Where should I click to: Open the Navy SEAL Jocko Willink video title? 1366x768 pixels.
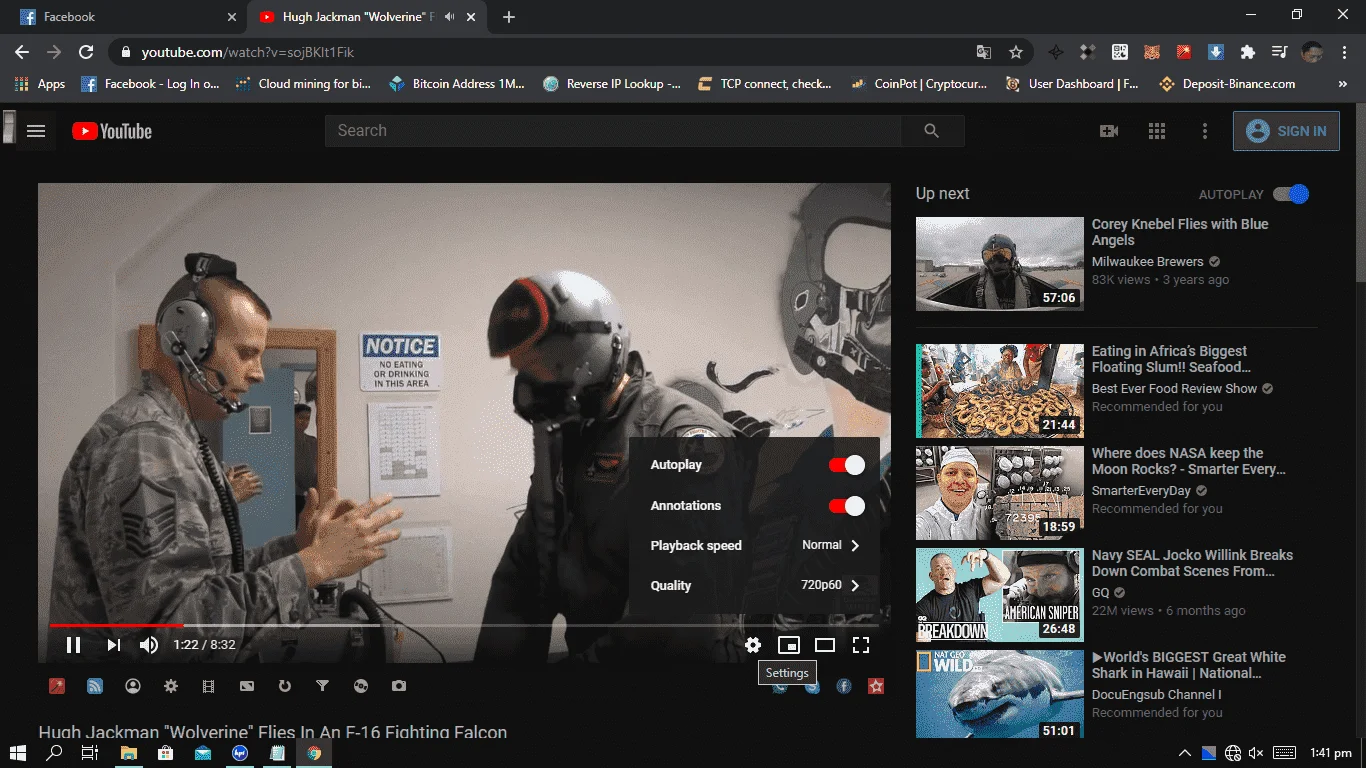coord(1192,563)
